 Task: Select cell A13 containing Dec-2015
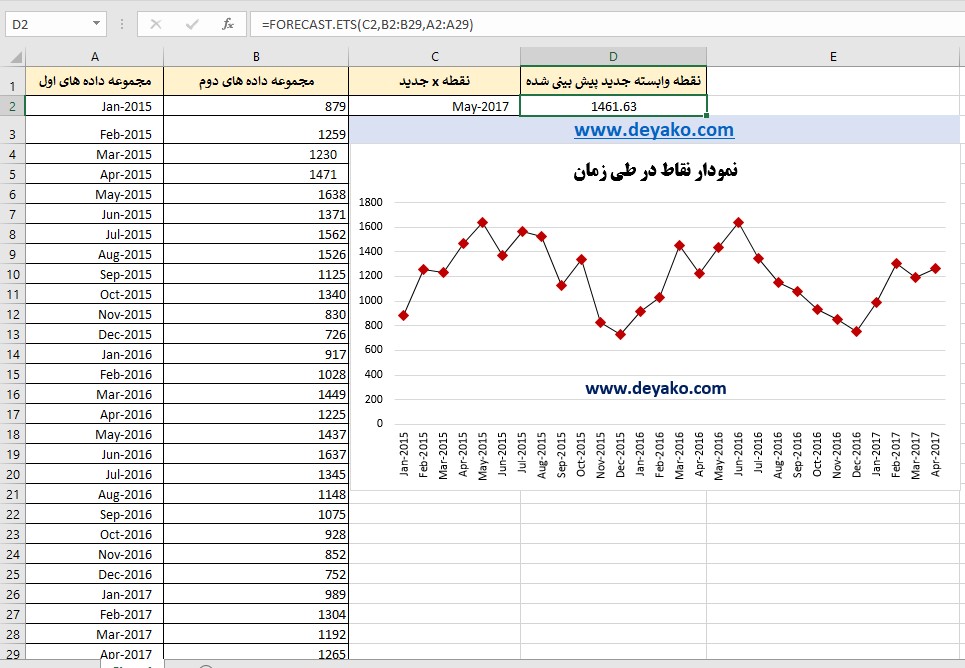pos(95,334)
